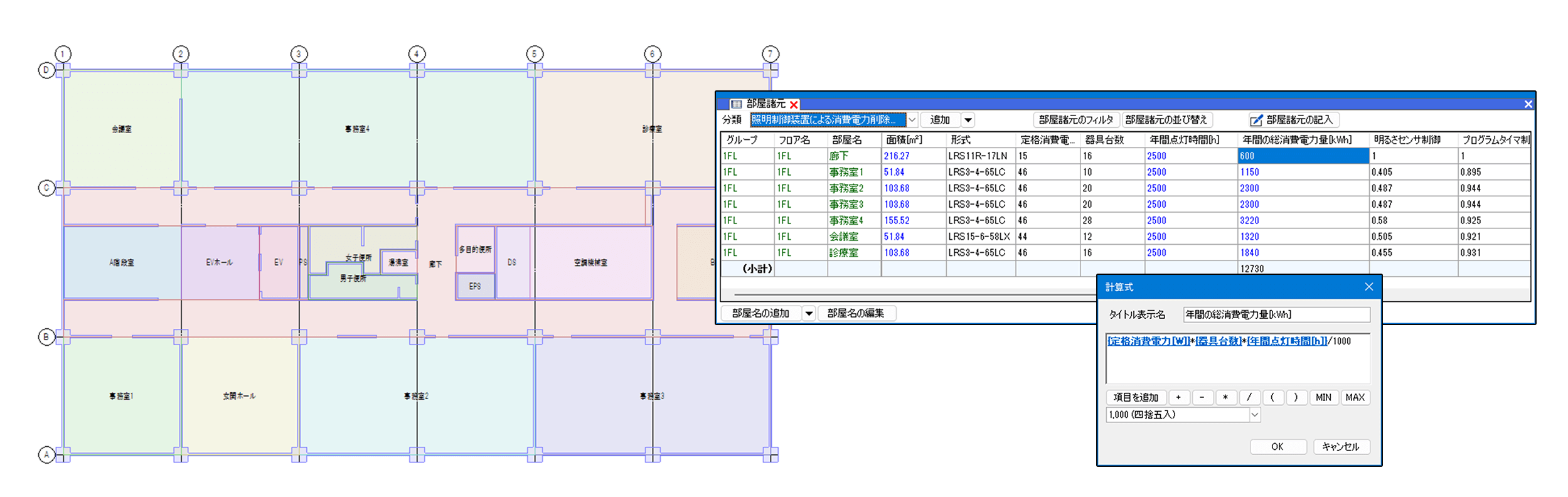
Task: Click the タイトル表示名 text field
Action: click(1276, 314)
